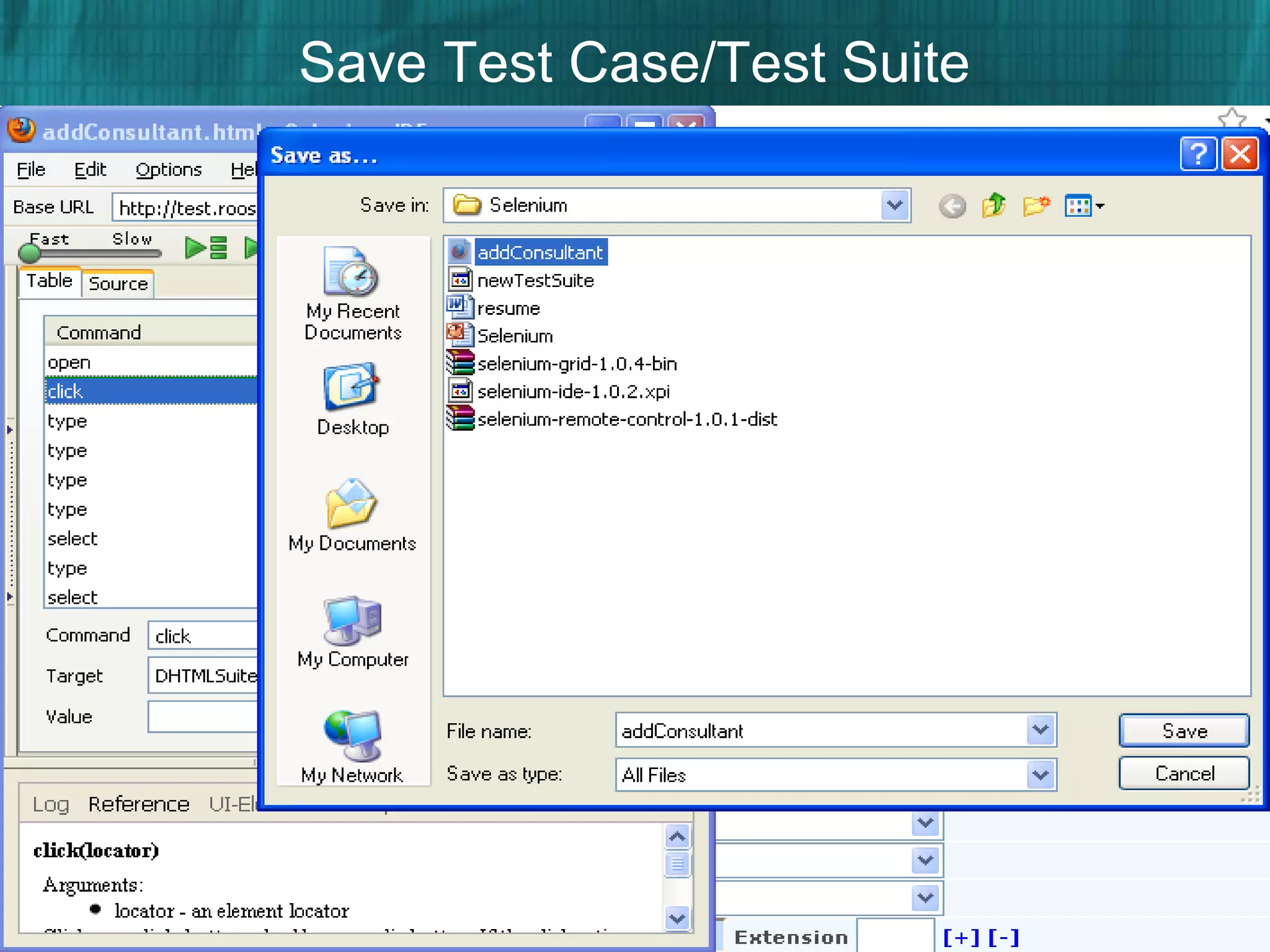Open the Views menu icon
This screenshot has width=1270, height=952.
point(1084,205)
